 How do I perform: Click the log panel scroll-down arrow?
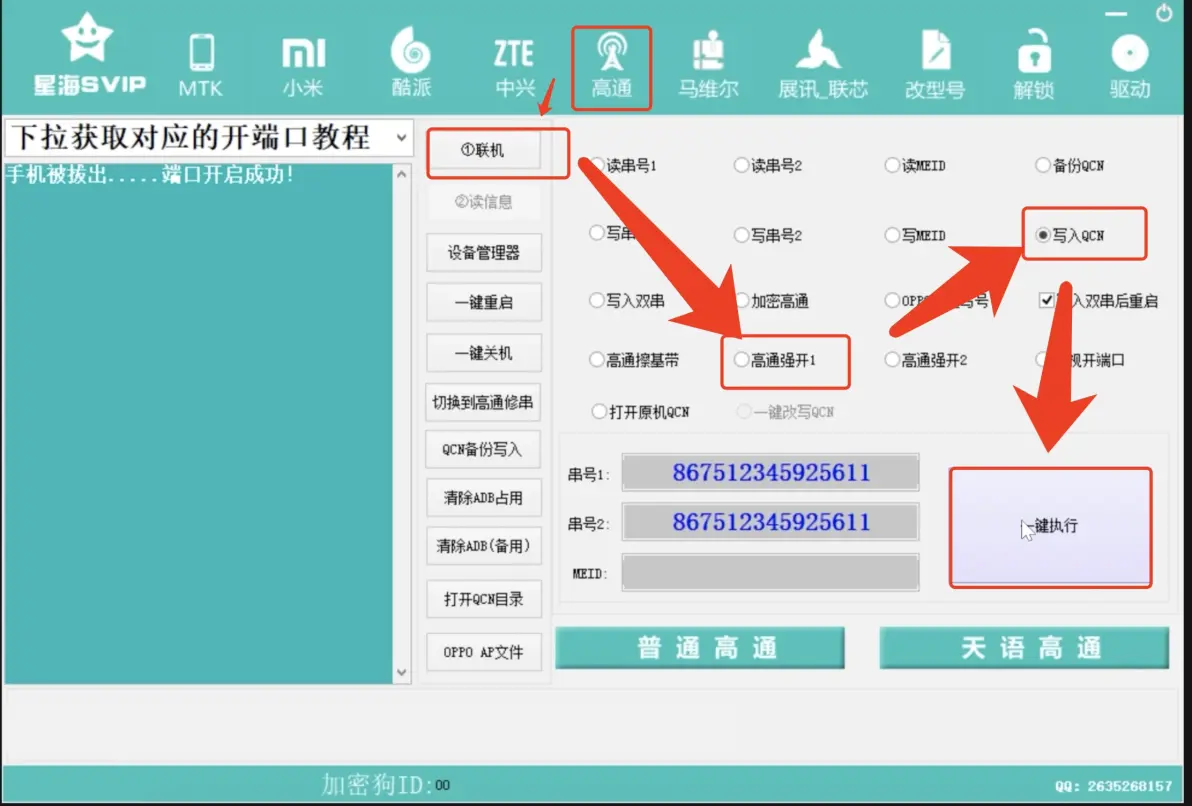click(x=402, y=673)
